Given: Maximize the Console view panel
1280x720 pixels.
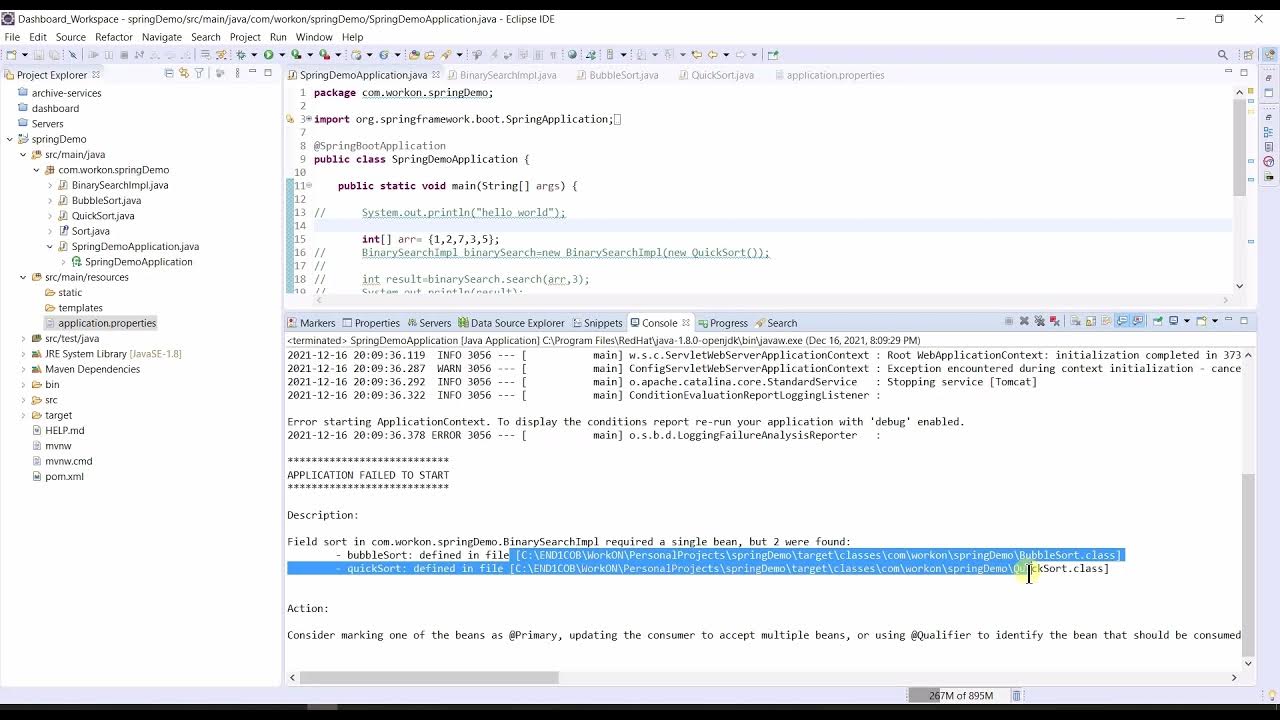Looking at the screenshot, I should (1244, 321).
